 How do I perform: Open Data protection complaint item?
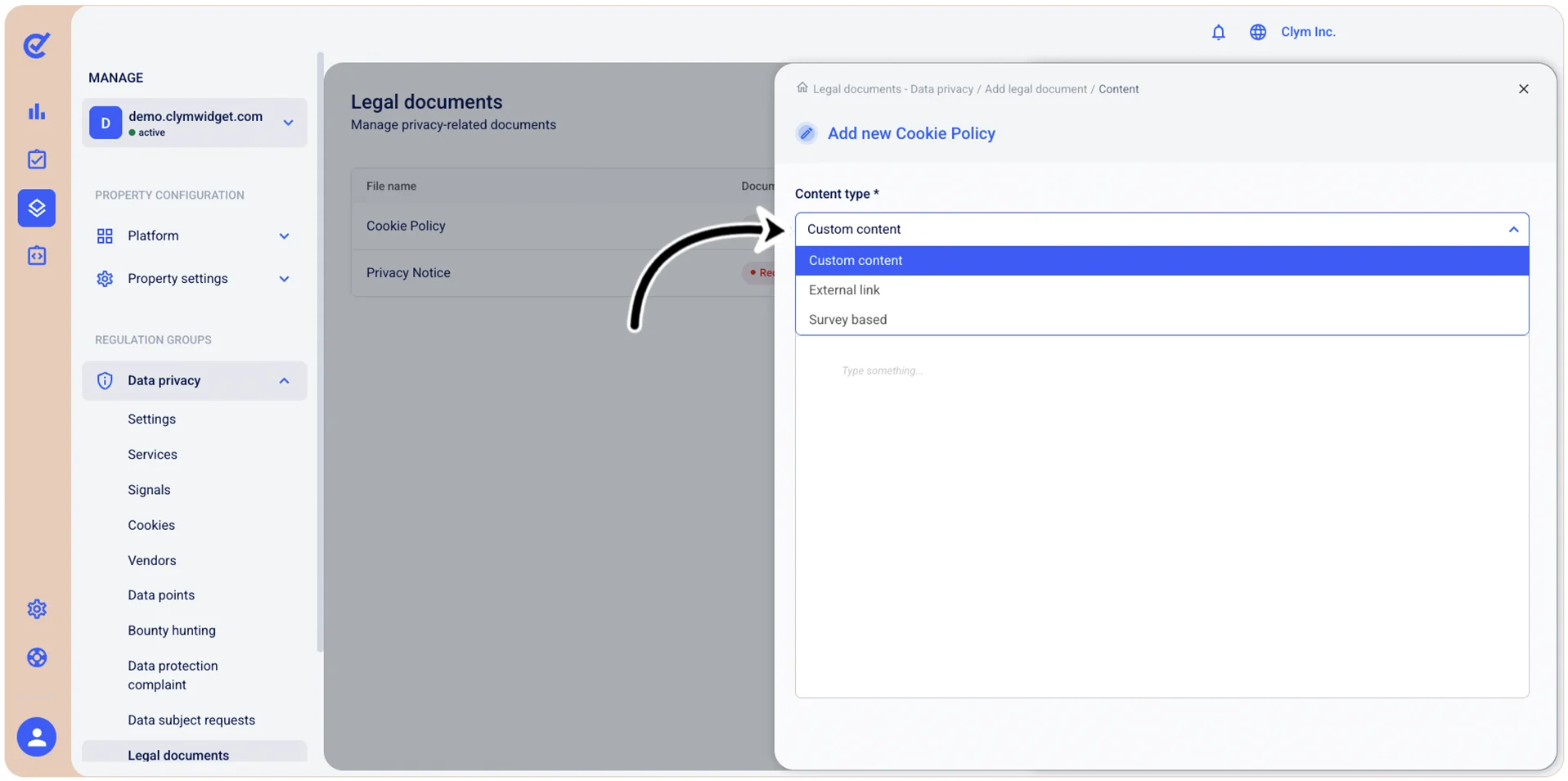coord(173,676)
